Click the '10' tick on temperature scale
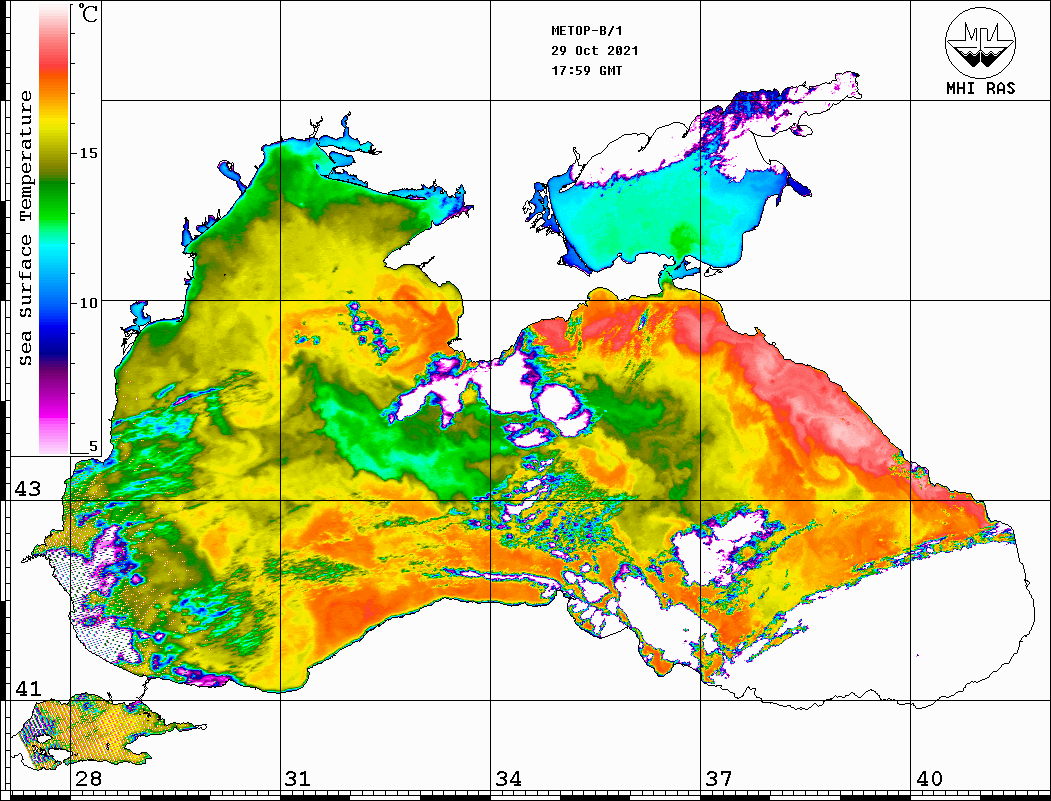The image size is (1051, 801). pyautogui.click(x=88, y=303)
